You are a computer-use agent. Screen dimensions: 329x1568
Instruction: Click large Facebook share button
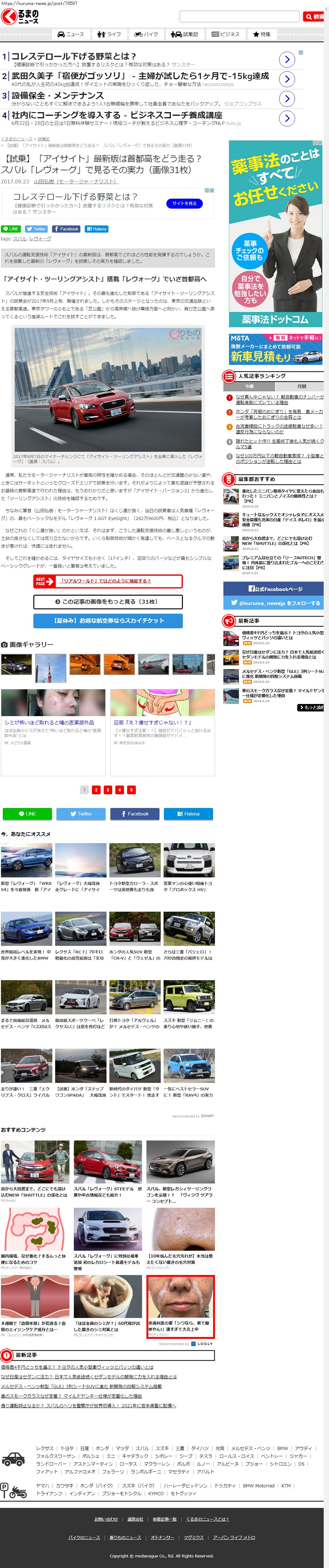click(135, 814)
